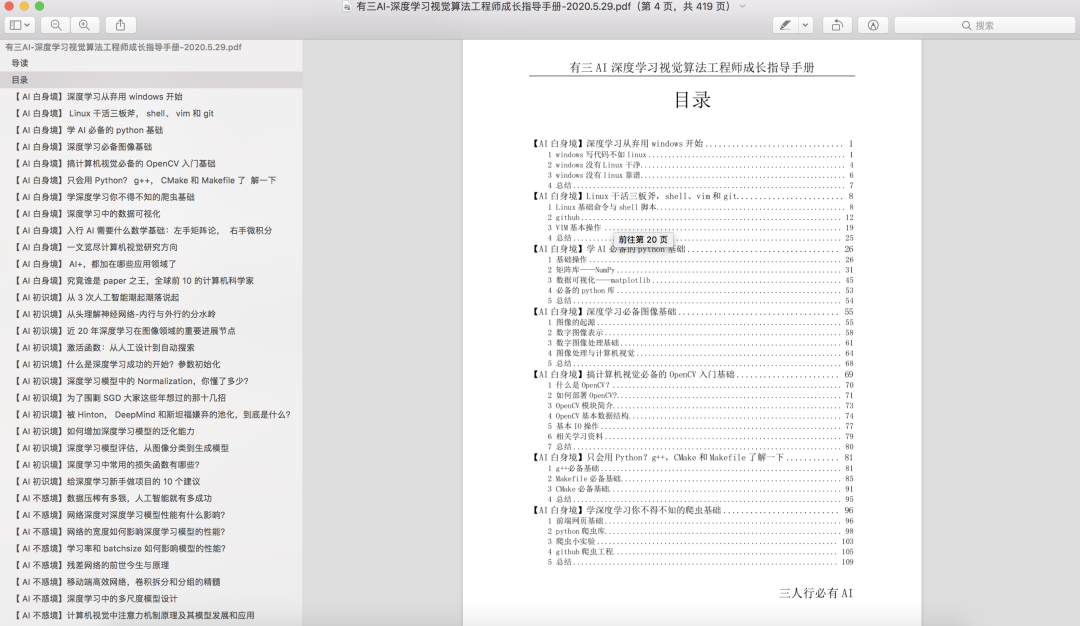This screenshot has height=626, width=1080.
Task: Follow TOC link 4 github 爬虫工程
Action: pos(700,552)
